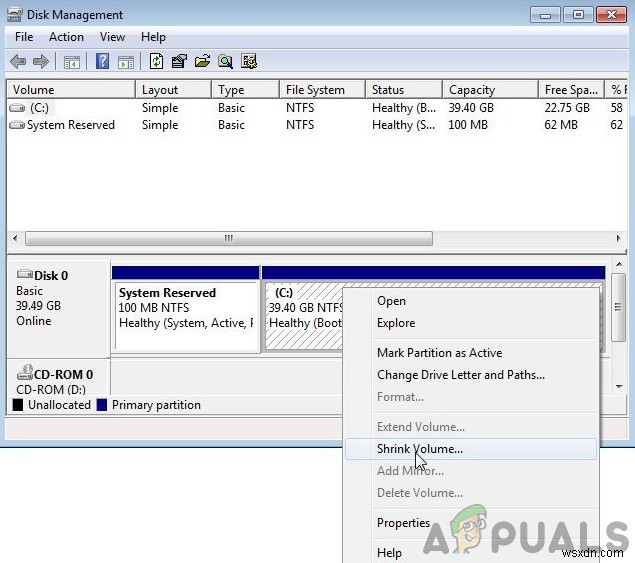Click the Properties toolbar icon

tap(179, 62)
